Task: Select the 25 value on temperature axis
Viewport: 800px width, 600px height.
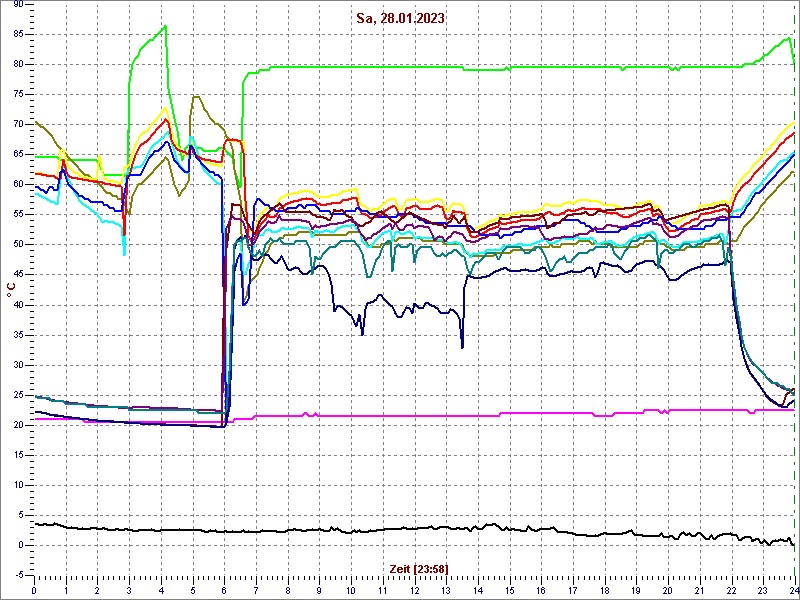Action: pos(17,395)
